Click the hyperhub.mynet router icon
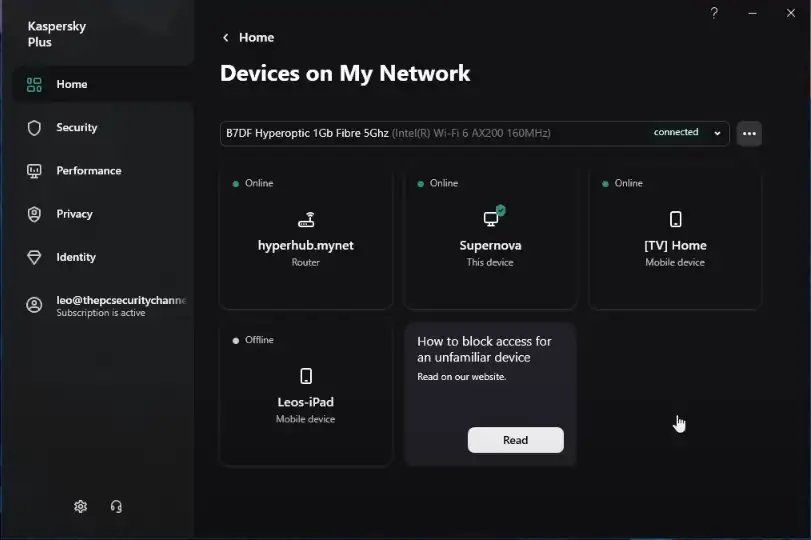811x540 pixels. point(306,220)
